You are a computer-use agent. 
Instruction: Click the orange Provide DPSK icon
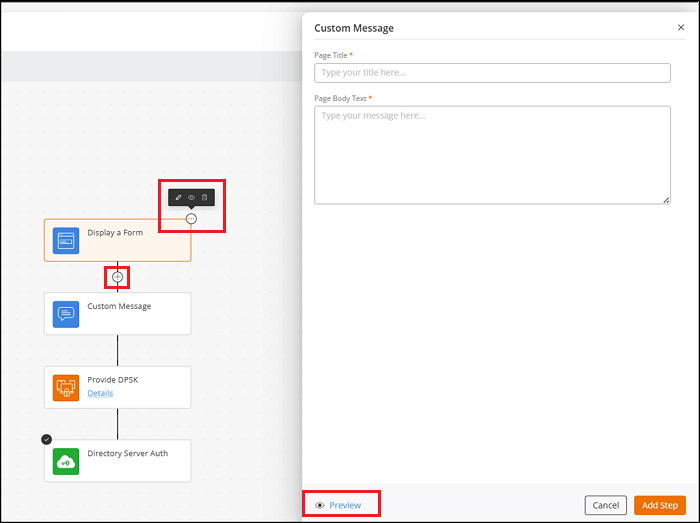[x=66, y=387]
